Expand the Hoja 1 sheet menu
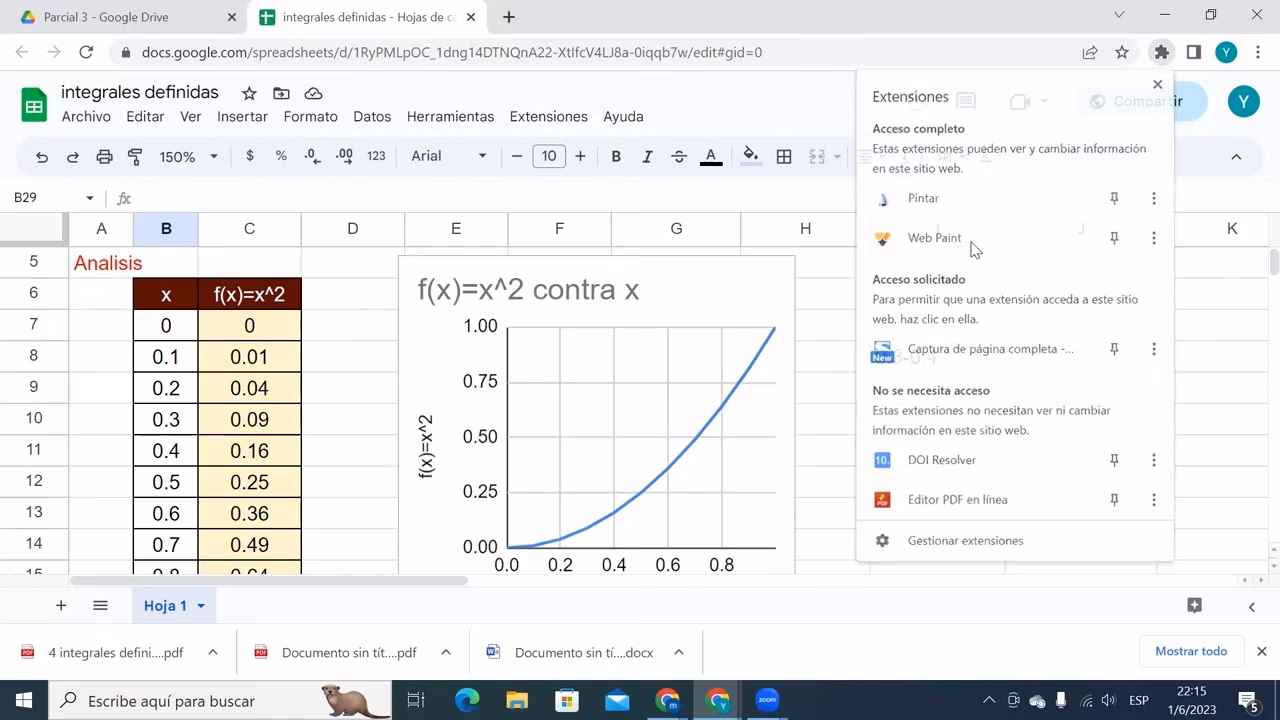 click(201, 605)
